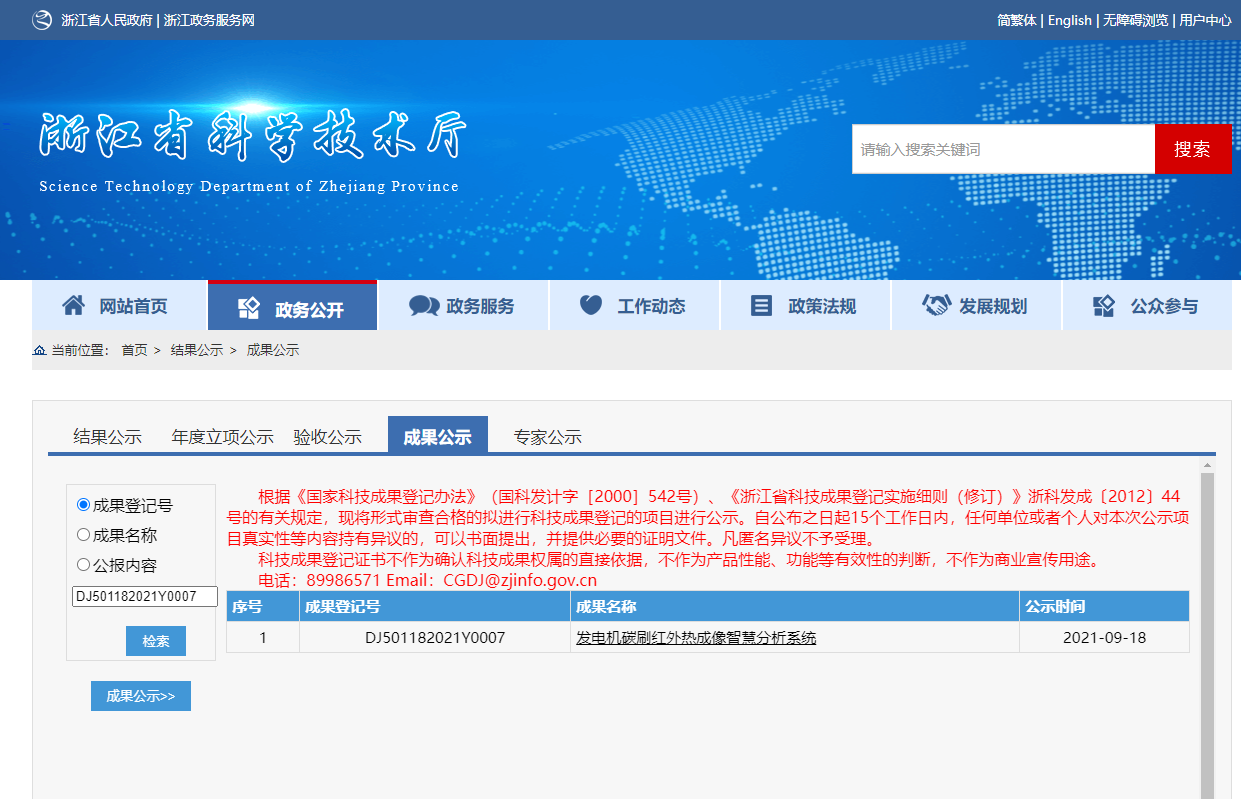Screen dimensions: 1241x799
Task: Click the 成果公示>> button
Action: [141, 696]
